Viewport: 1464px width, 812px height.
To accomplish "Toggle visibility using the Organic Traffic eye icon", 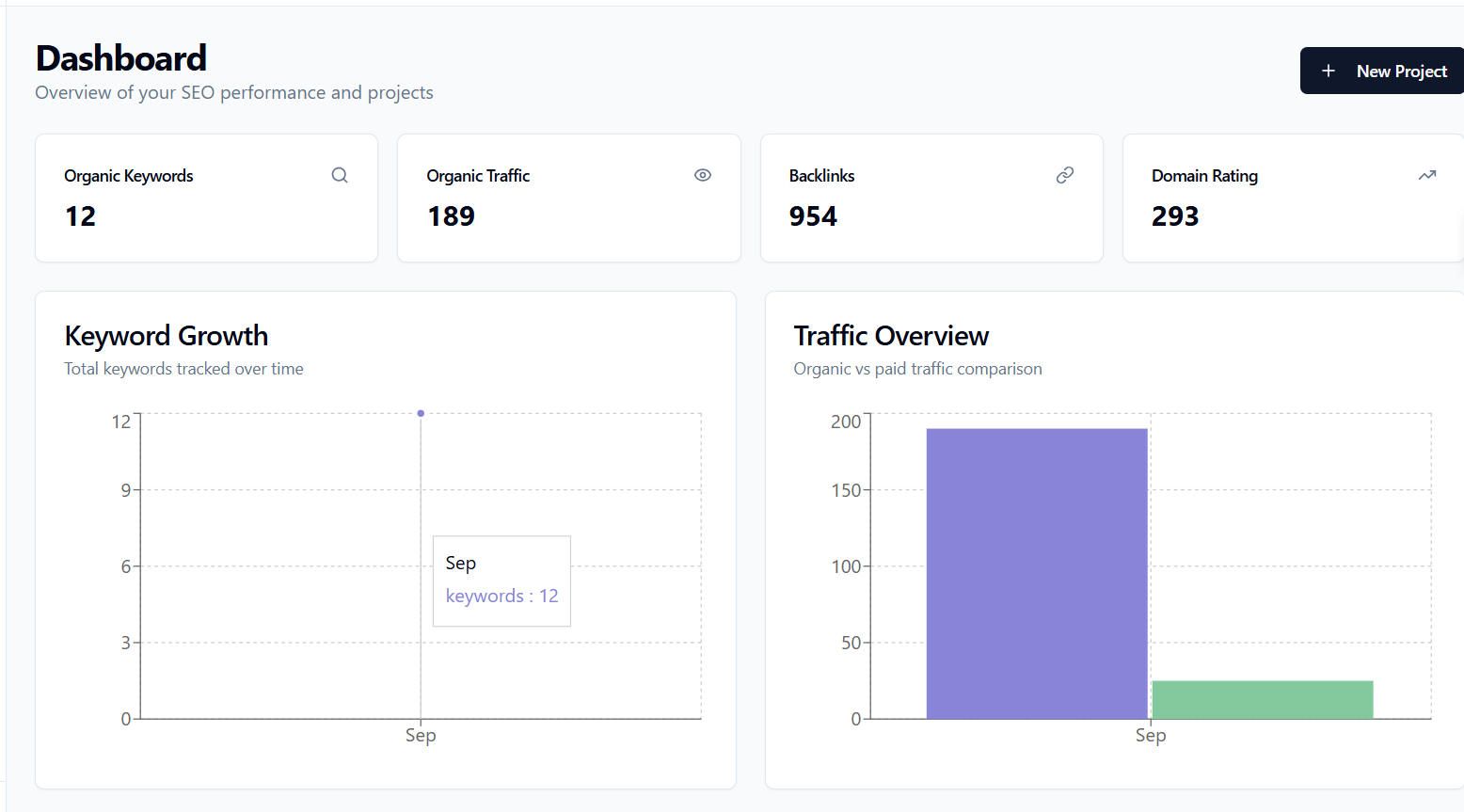I will pyautogui.click(x=703, y=175).
